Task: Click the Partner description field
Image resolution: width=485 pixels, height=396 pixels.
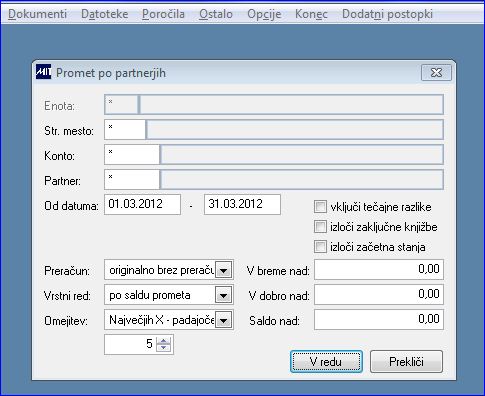Action: point(302,180)
